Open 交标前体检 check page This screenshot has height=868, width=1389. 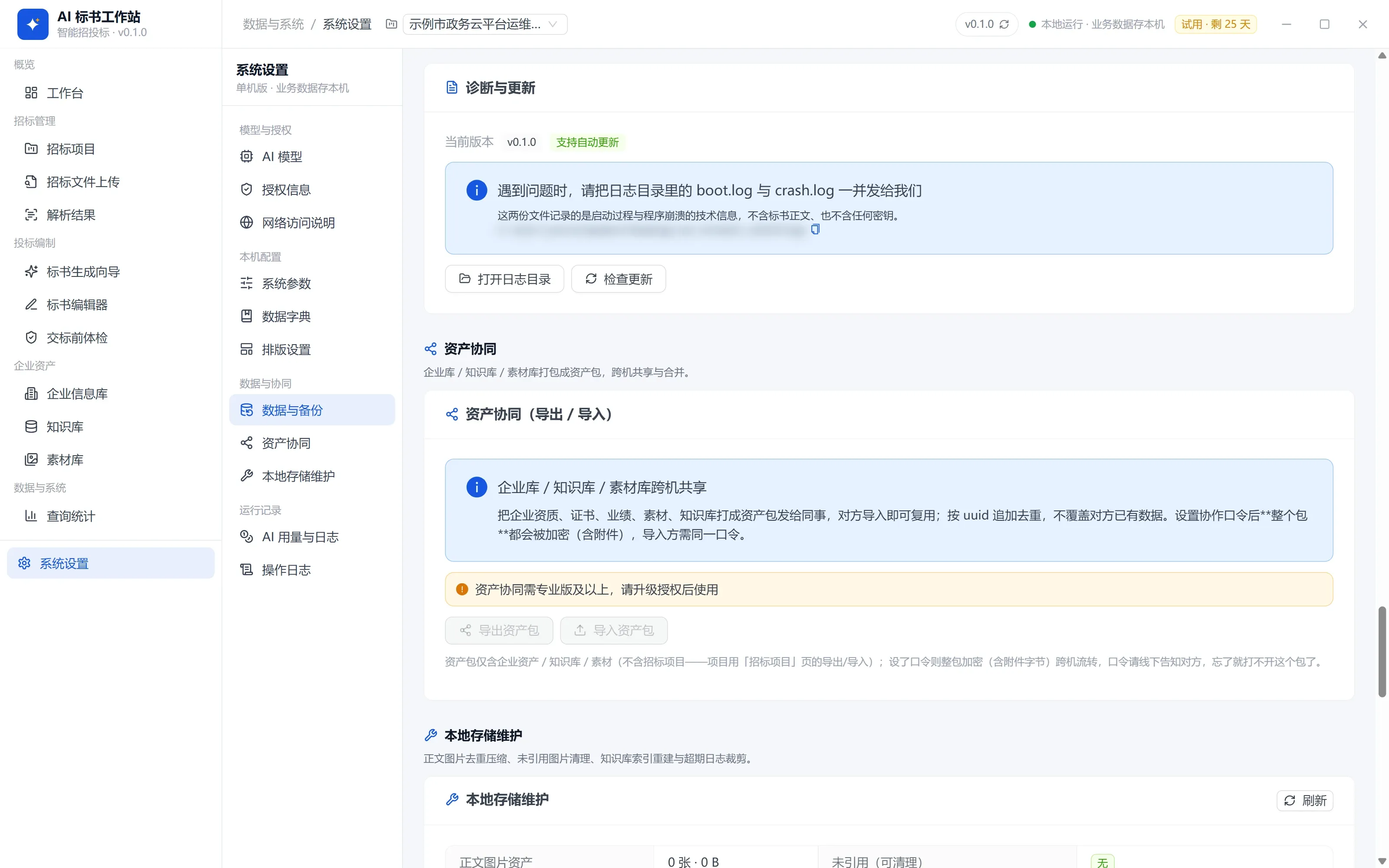coord(111,338)
